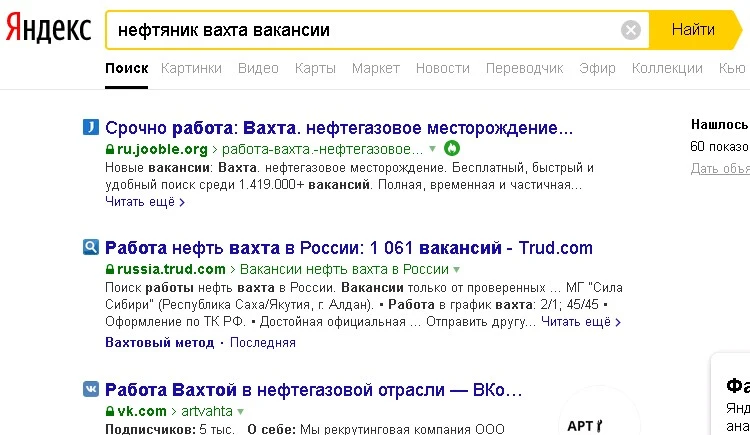Screen dimensions: 750x435
Task: Select the Поиск tab
Action: [x=126, y=68]
